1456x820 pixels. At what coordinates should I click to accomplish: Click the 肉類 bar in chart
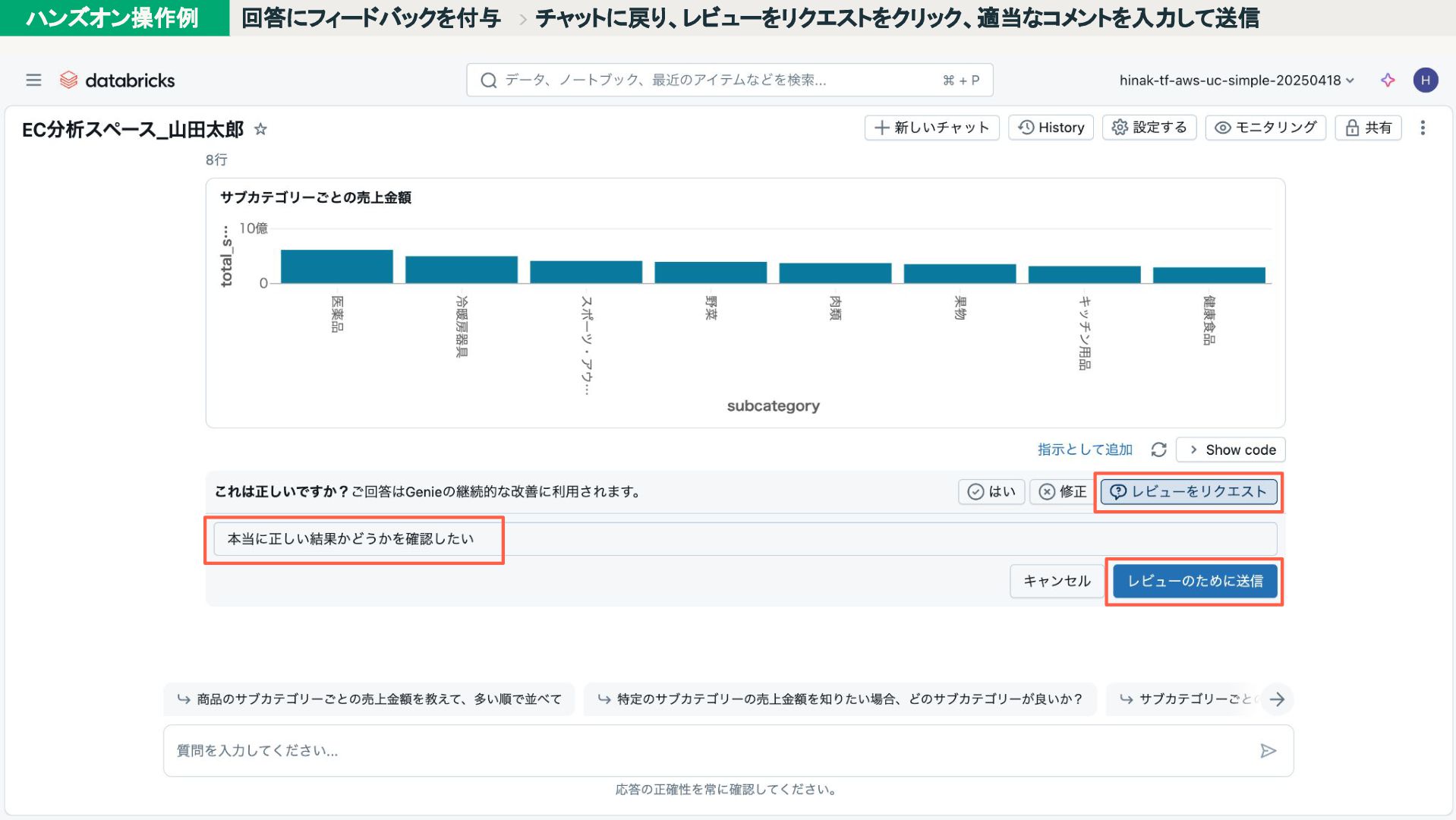click(x=835, y=273)
